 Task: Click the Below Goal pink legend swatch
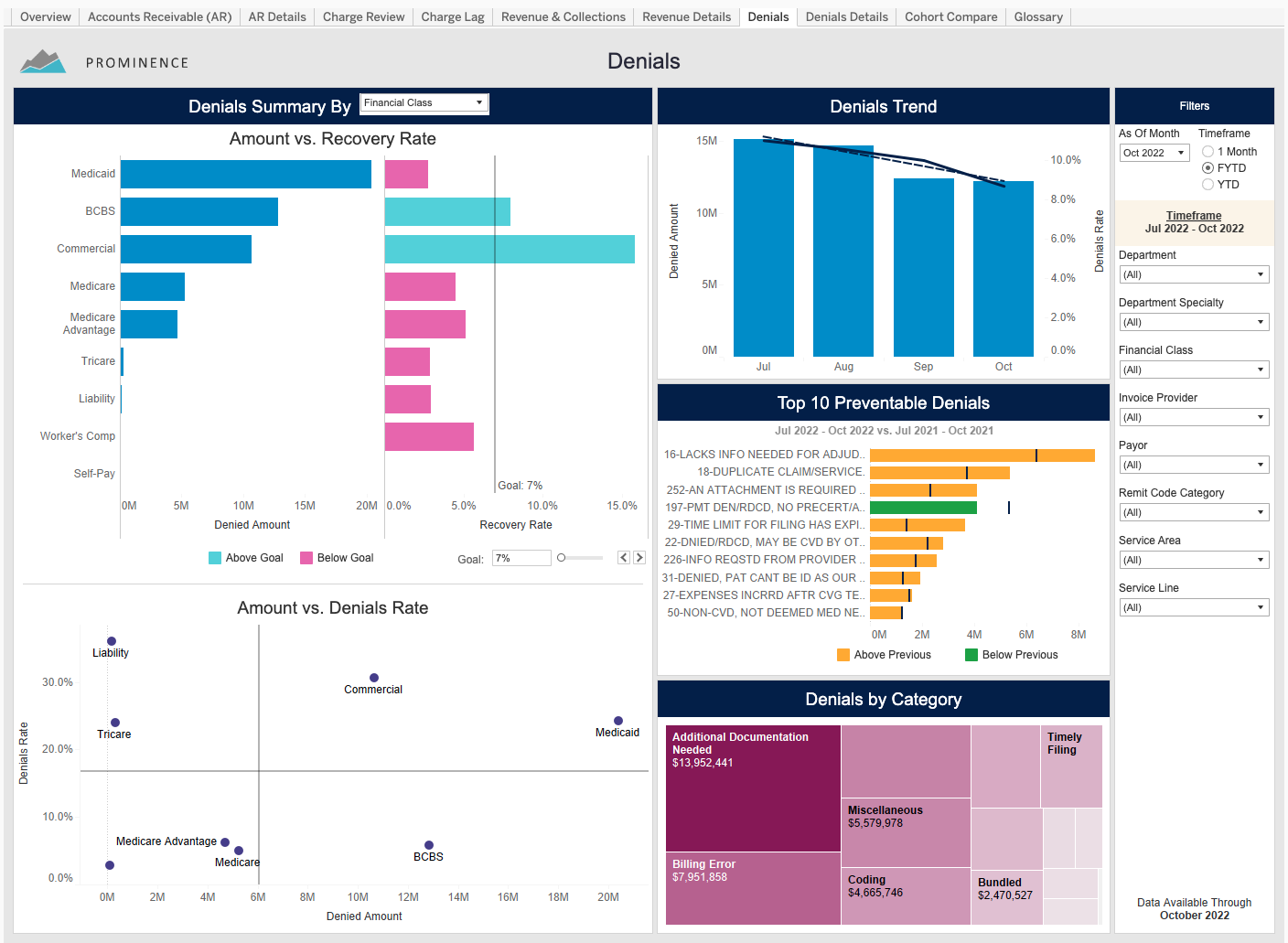[x=306, y=558]
